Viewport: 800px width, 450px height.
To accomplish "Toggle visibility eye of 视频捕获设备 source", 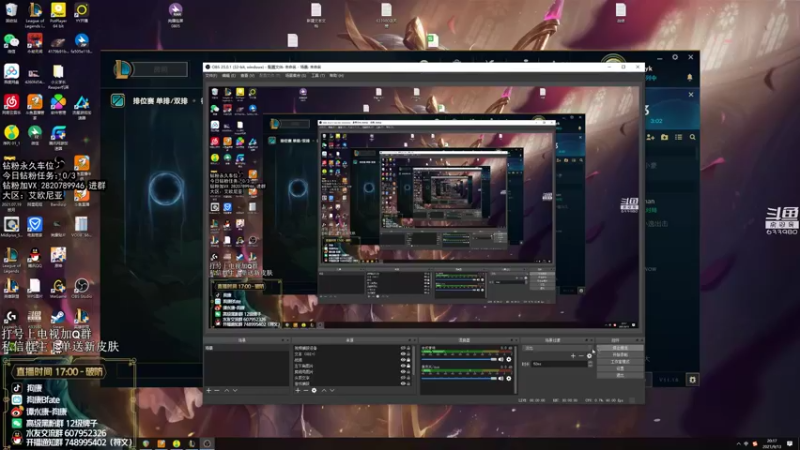I will coord(403,348).
